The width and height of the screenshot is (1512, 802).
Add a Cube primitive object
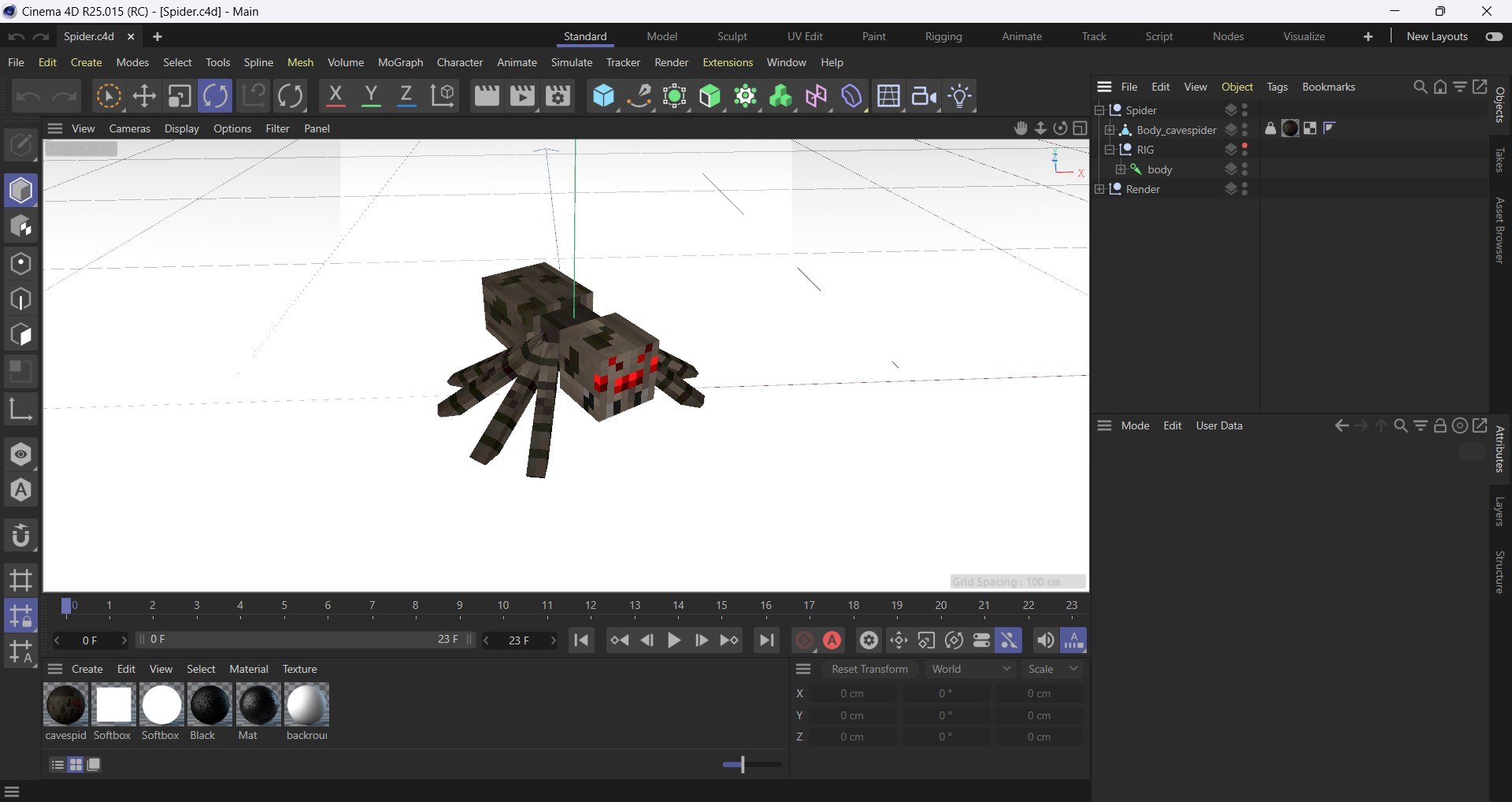(604, 96)
